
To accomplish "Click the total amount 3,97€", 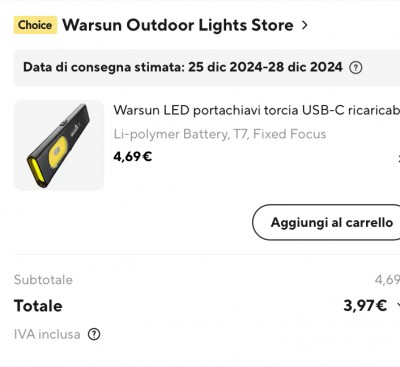I will pyautogui.click(x=365, y=305).
